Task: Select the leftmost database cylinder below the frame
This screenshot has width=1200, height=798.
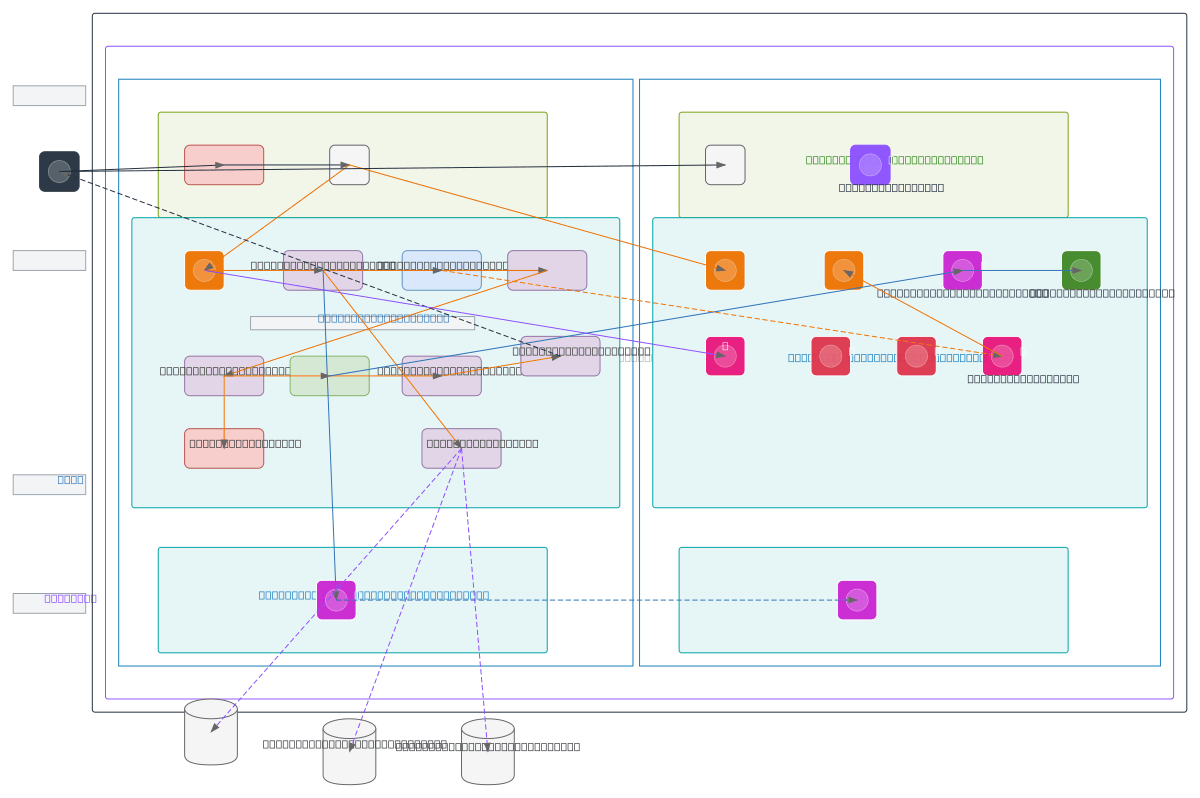Action: click(211, 732)
